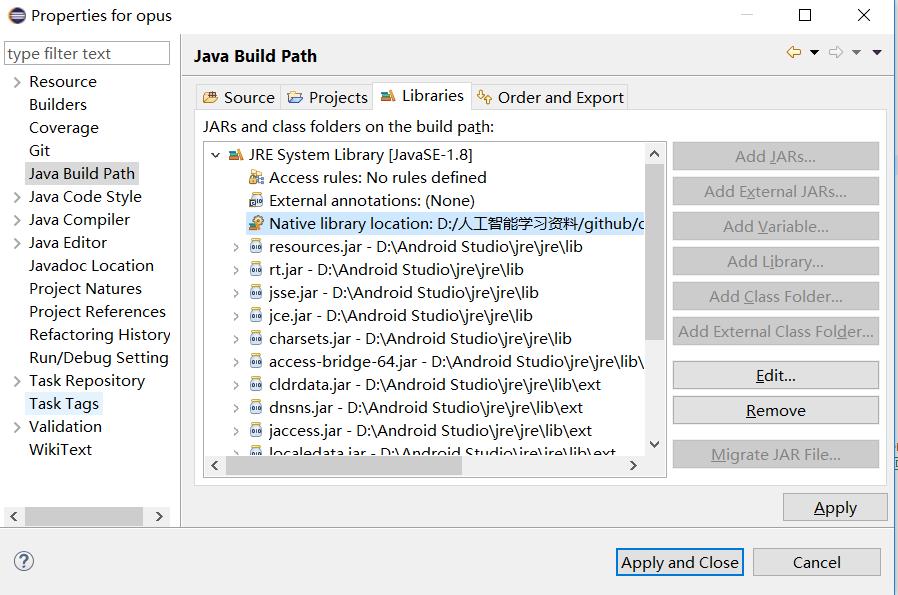Select Builders in the sidebar

coord(58,105)
